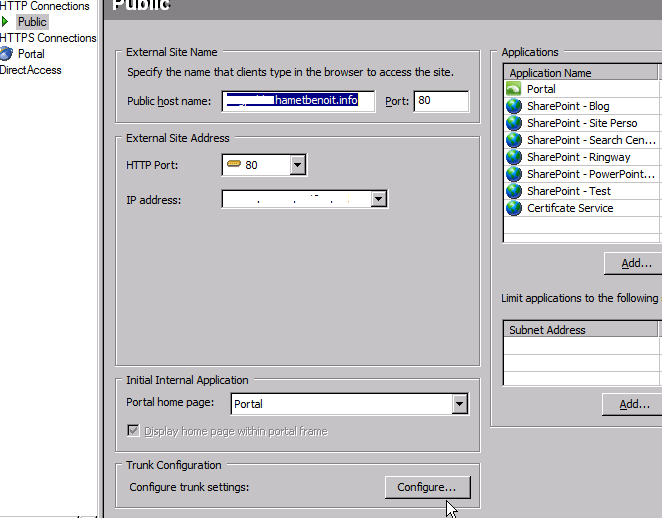
Task: Click the Certifcate Service globe icon
Action: click(x=514, y=208)
